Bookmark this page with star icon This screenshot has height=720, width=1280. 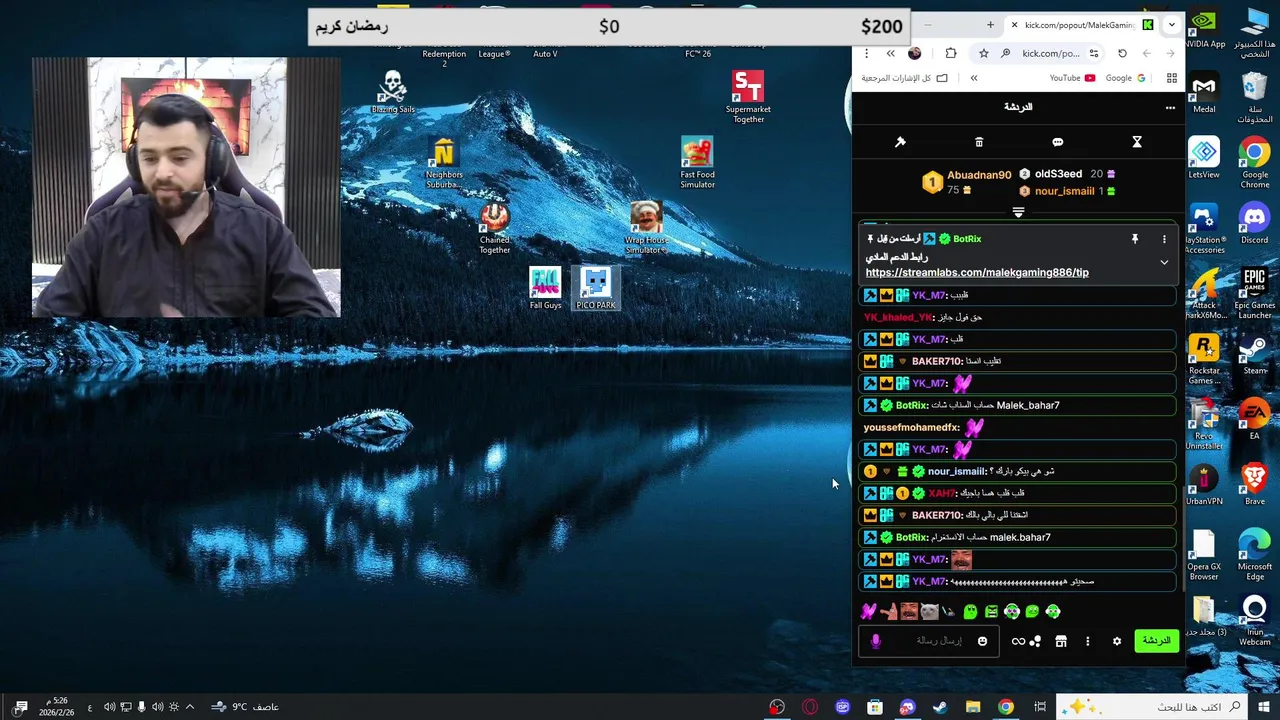[984, 53]
